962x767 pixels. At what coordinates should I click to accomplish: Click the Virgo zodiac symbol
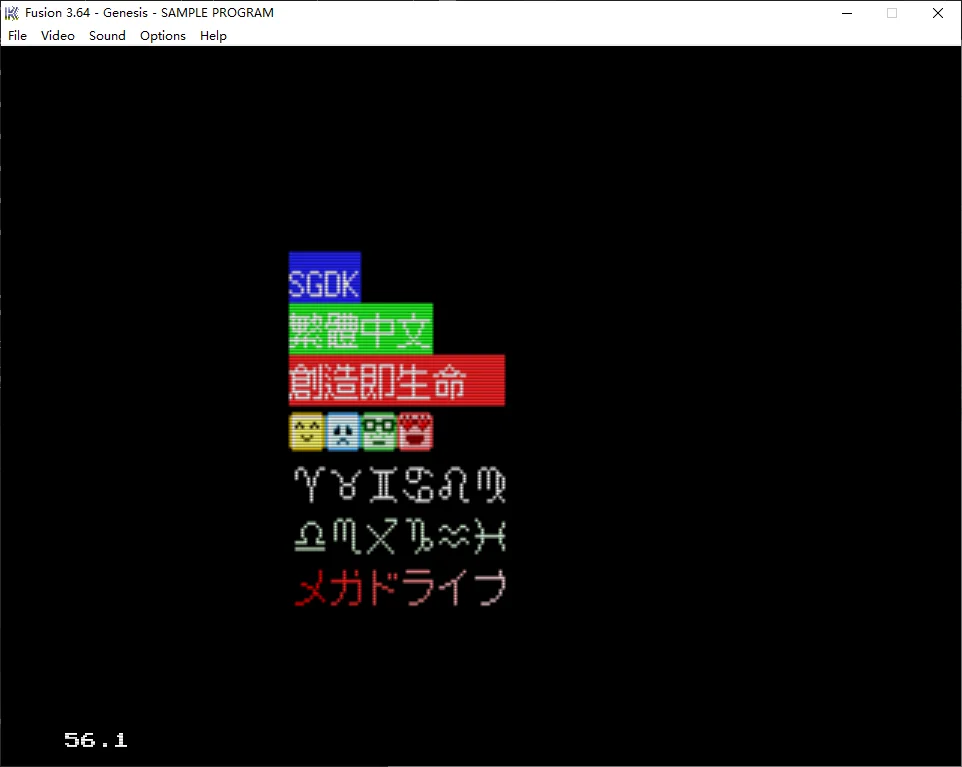[x=491, y=484]
